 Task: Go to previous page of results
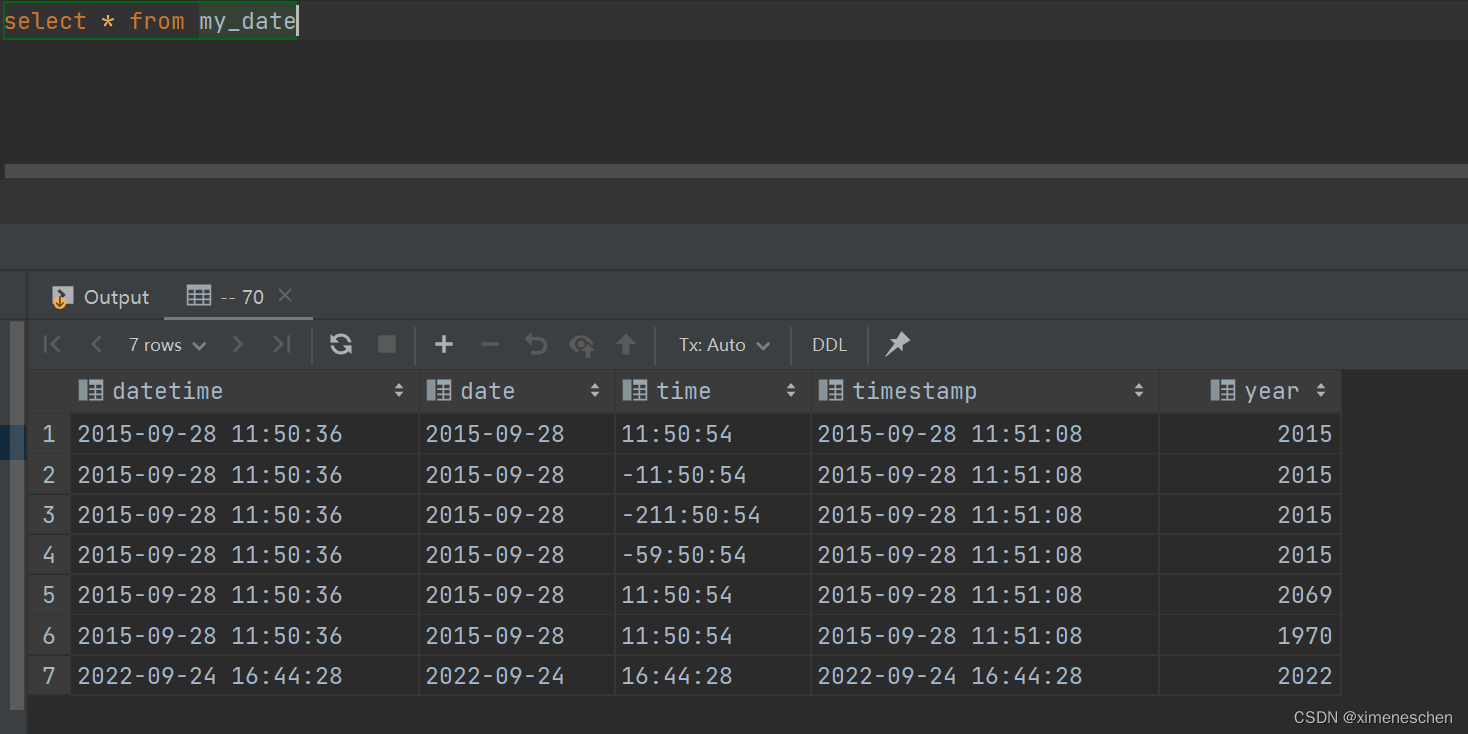click(x=96, y=345)
